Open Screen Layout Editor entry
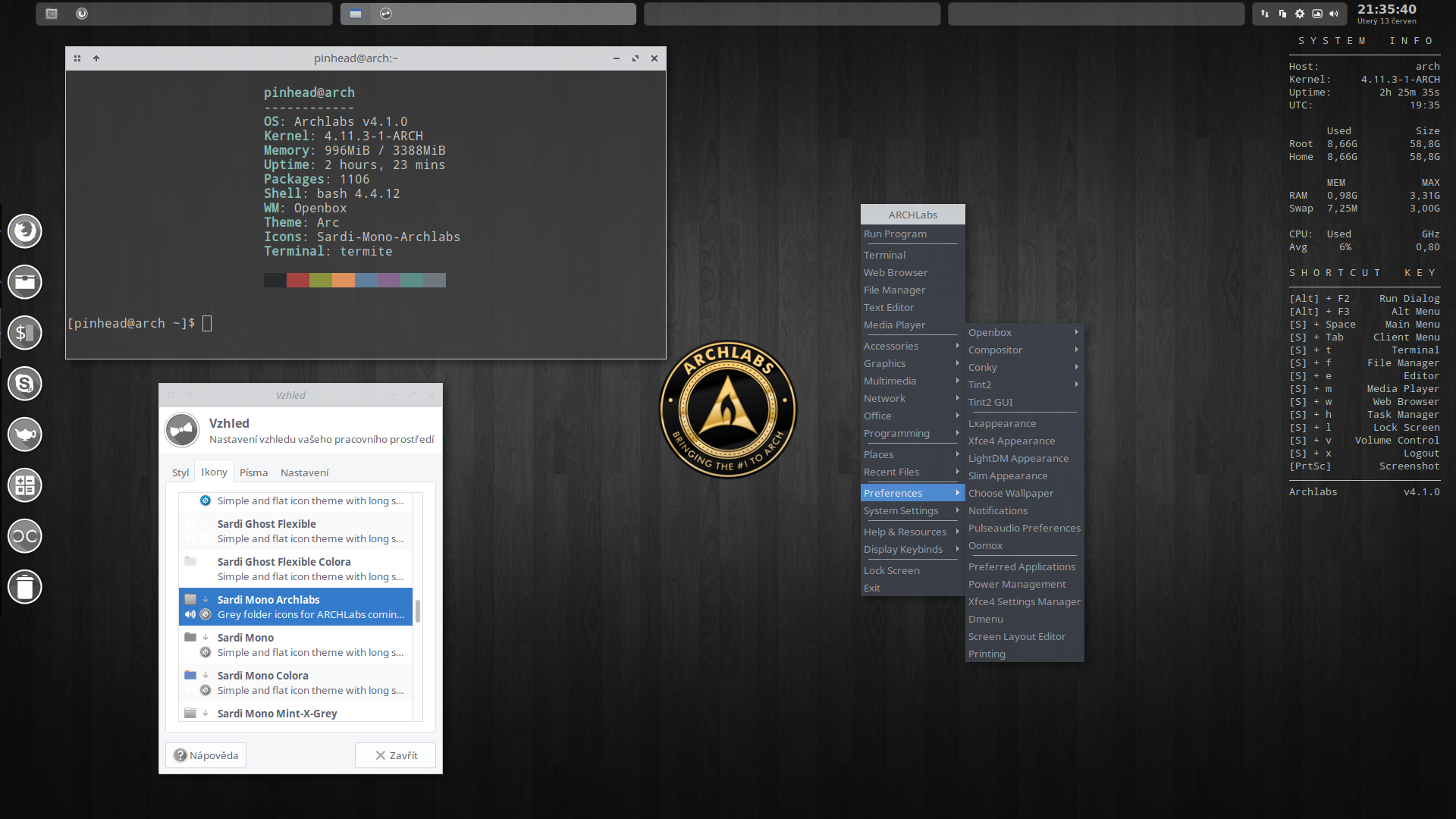 click(x=1024, y=637)
